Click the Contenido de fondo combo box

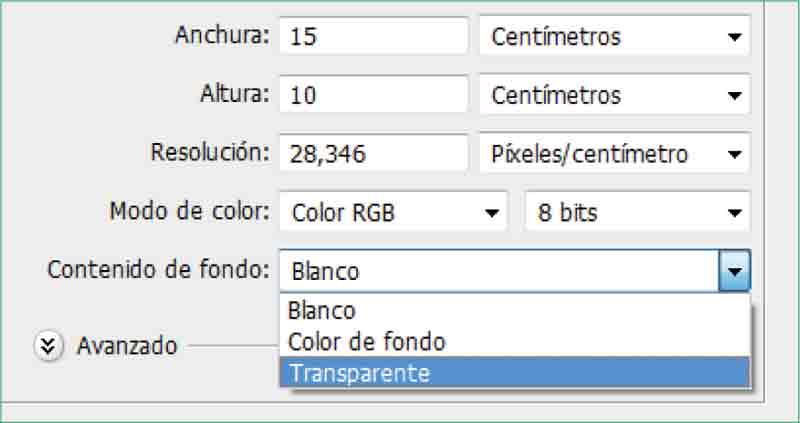pyautogui.click(x=498, y=271)
